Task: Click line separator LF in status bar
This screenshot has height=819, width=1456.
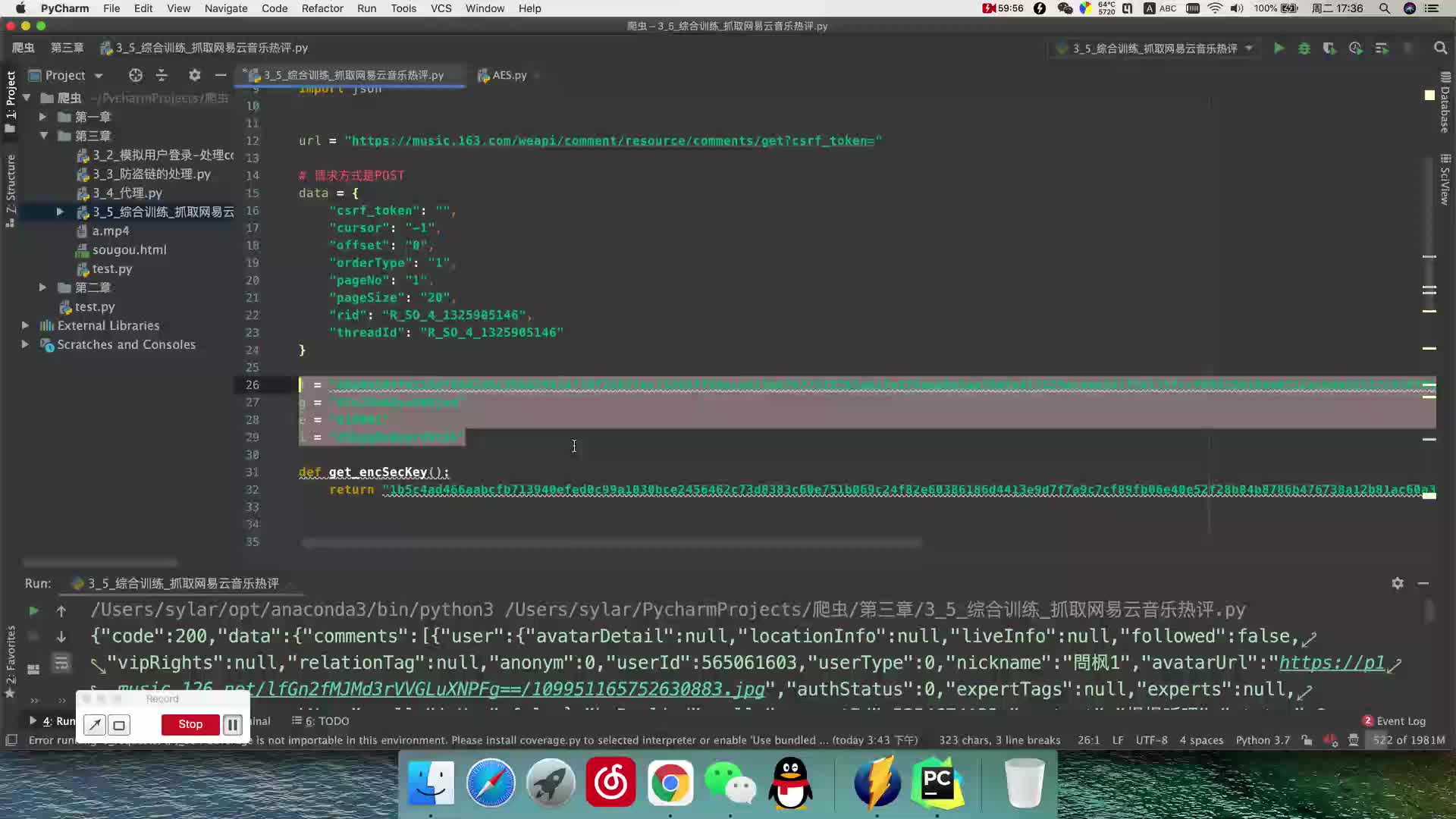Action: 1118,740
